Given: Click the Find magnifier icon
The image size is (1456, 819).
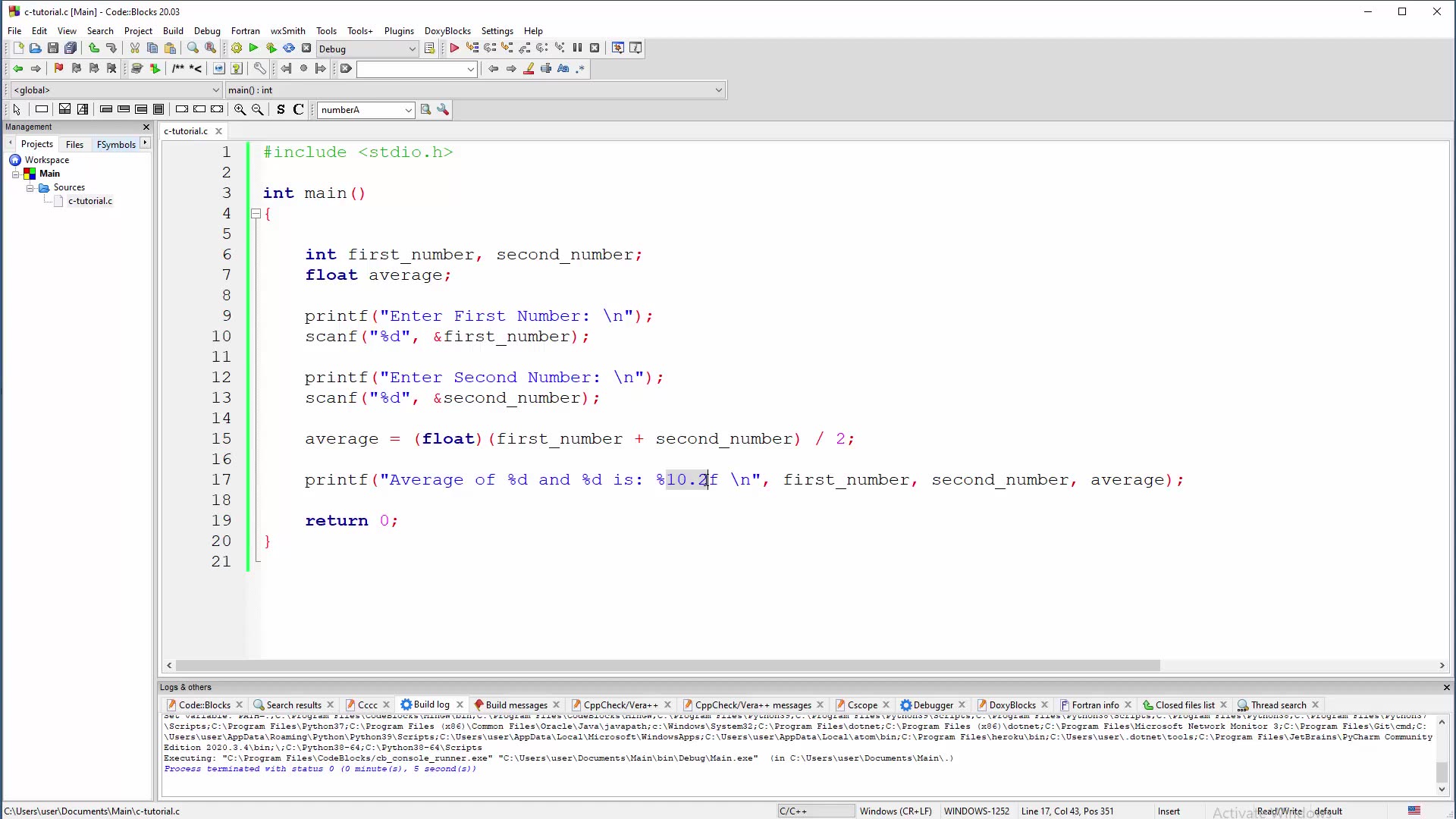Looking at the screenshot, I should (x=193, y=48).
